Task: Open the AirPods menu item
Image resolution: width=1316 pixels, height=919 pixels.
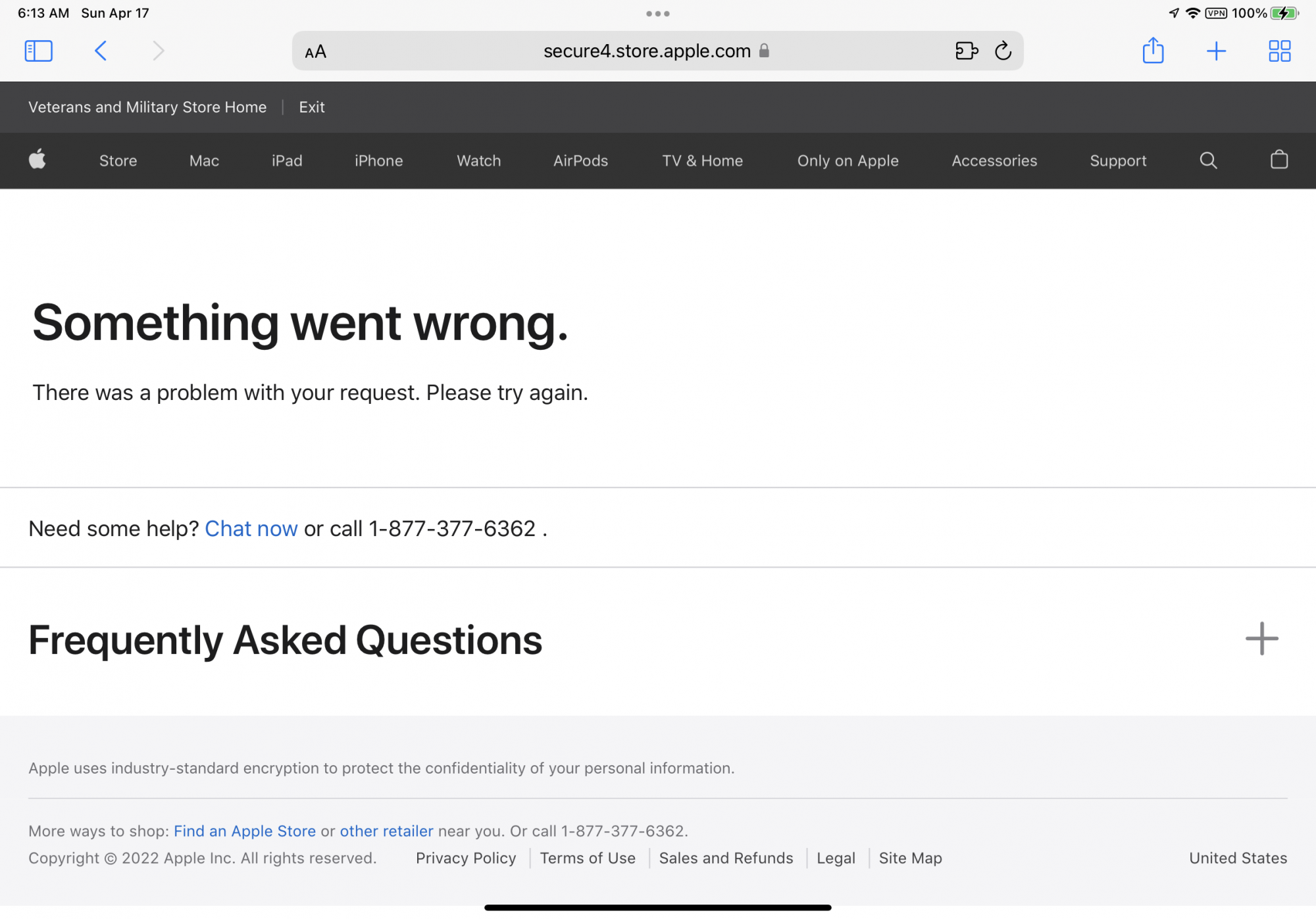Action: pos(580,161)
